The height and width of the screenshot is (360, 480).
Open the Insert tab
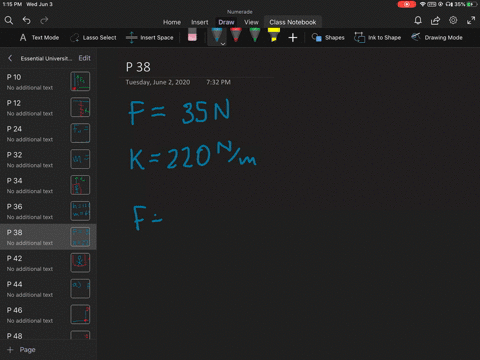click(200, 22)
